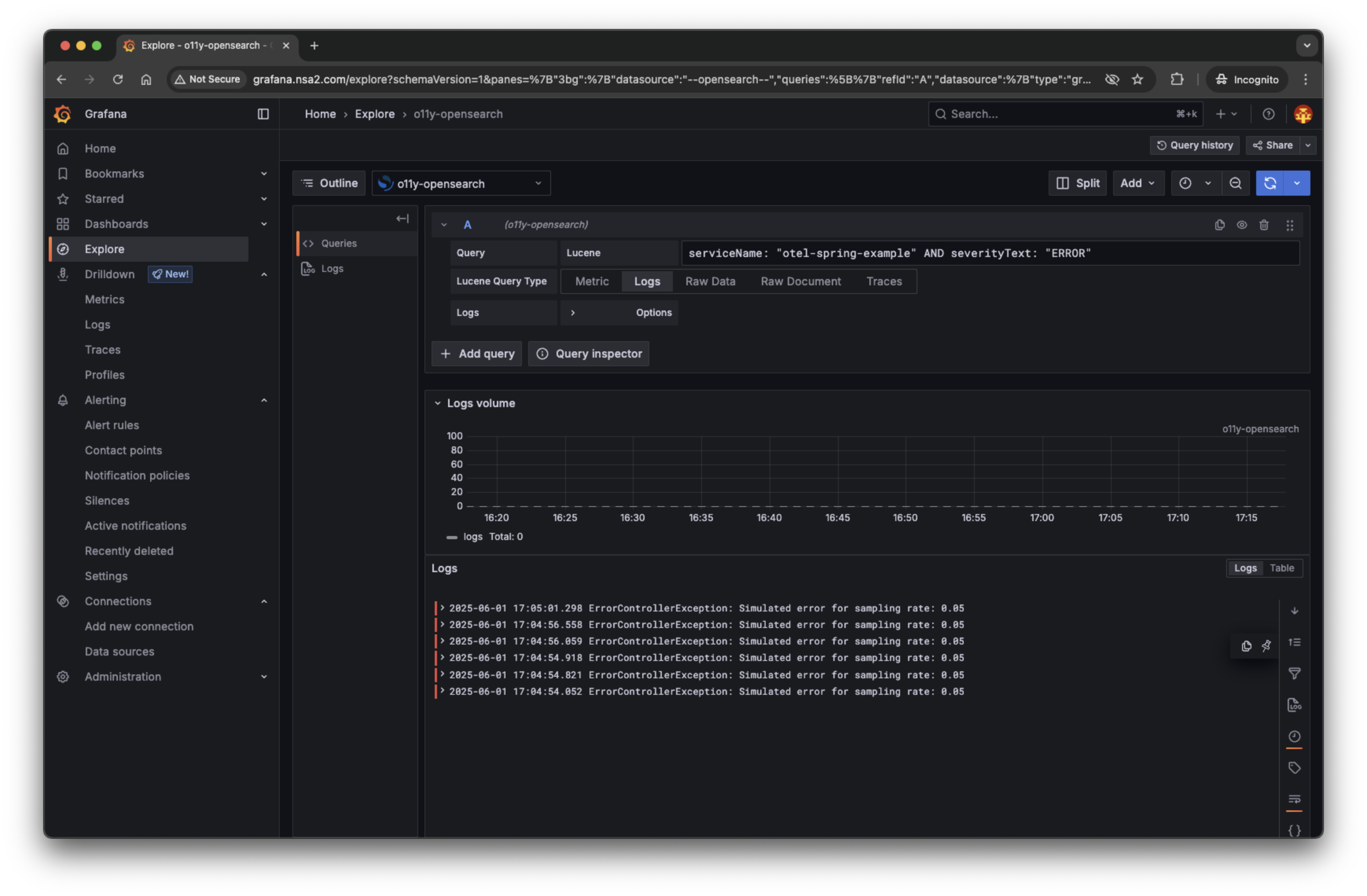Screen dimensions: 1367x896
Task: Click the browser home icon
Action: tap(146, 79)
